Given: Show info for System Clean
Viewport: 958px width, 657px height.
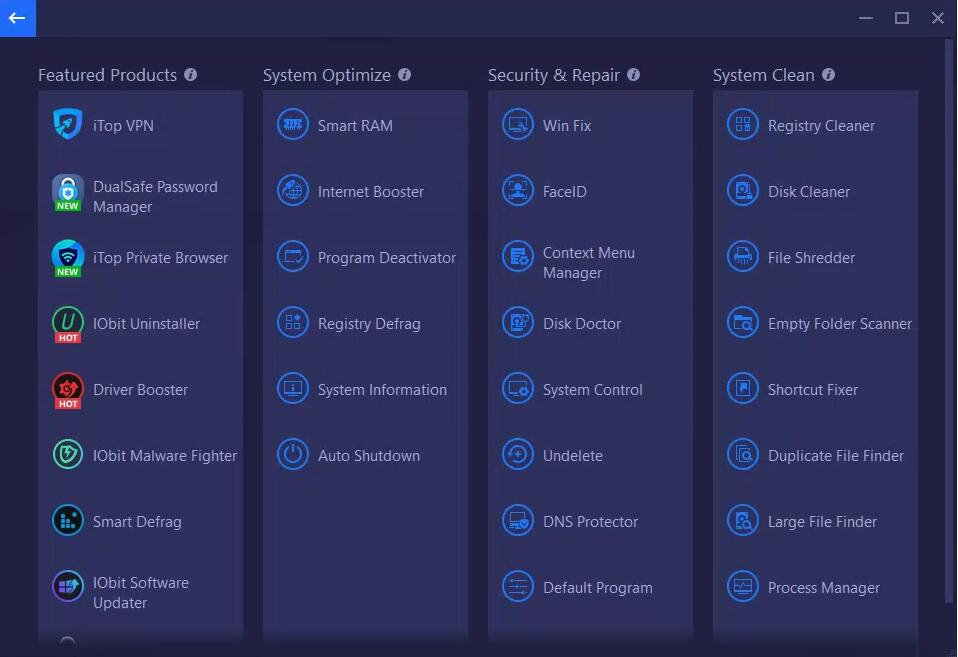Looking at the screenshot, I should [828, 75].
